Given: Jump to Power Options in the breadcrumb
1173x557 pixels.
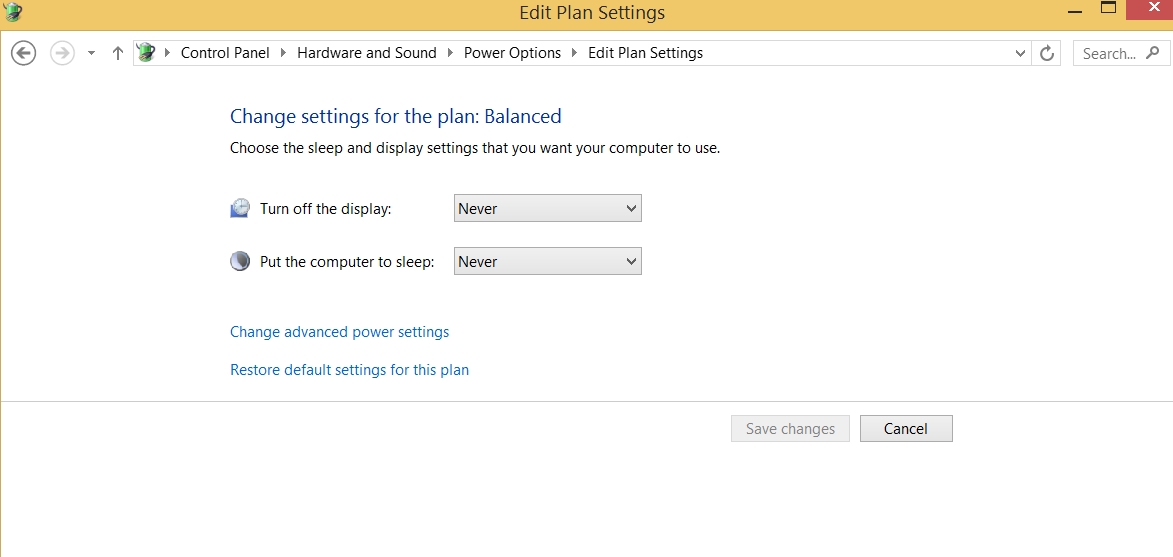Looking at the screenshot, I should [x=512, y=53].
